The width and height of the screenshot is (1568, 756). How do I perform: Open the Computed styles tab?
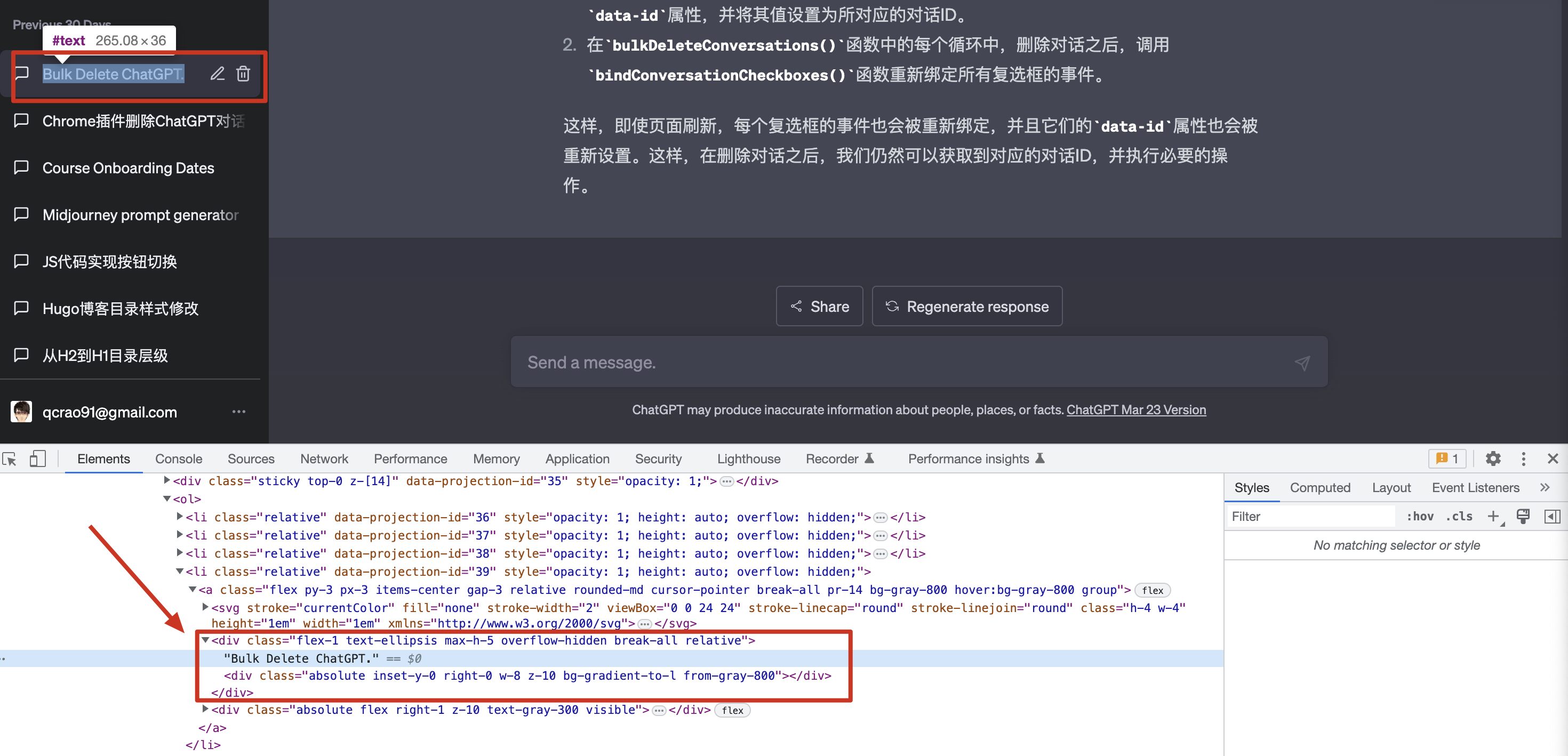pos(1319,487)
